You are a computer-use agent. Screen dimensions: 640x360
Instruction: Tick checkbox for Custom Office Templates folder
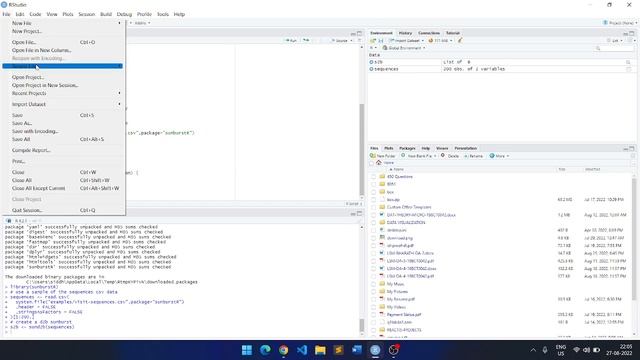tap(373, 207)
